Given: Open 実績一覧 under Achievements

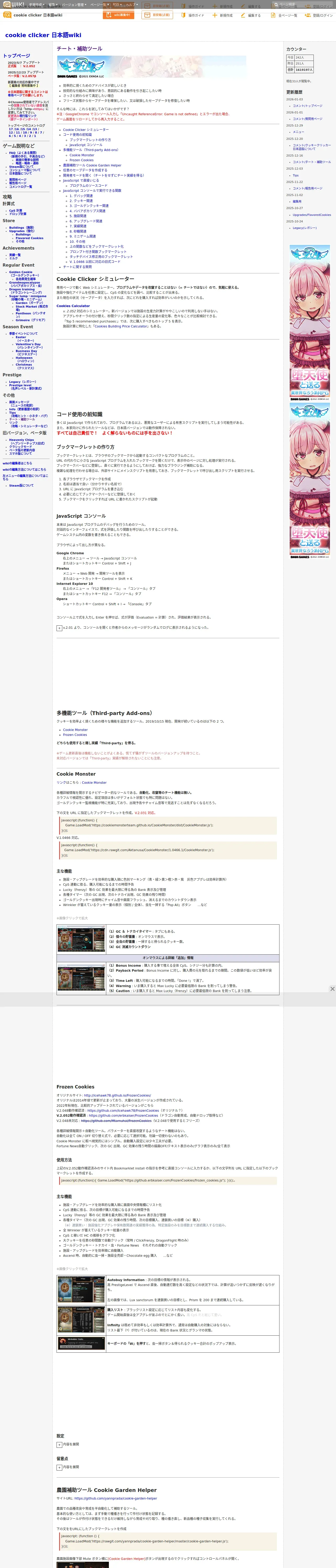Looking at the screenshot, I should [x=15, y=255].
